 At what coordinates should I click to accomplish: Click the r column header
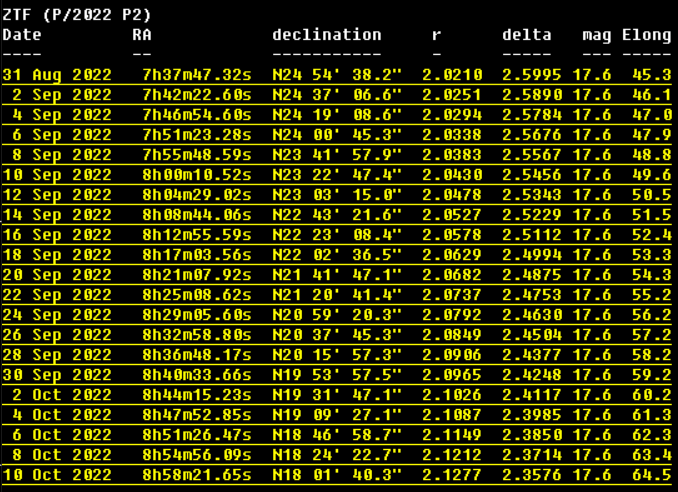click(x=436, y=35)
